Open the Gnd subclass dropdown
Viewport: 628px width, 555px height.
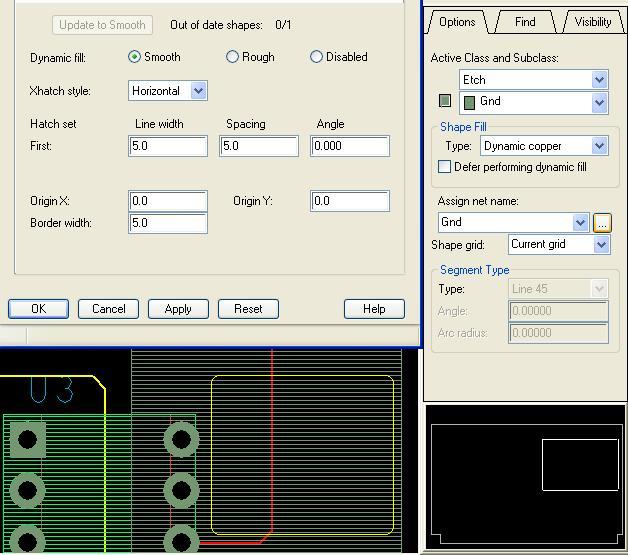click(599, 102)
